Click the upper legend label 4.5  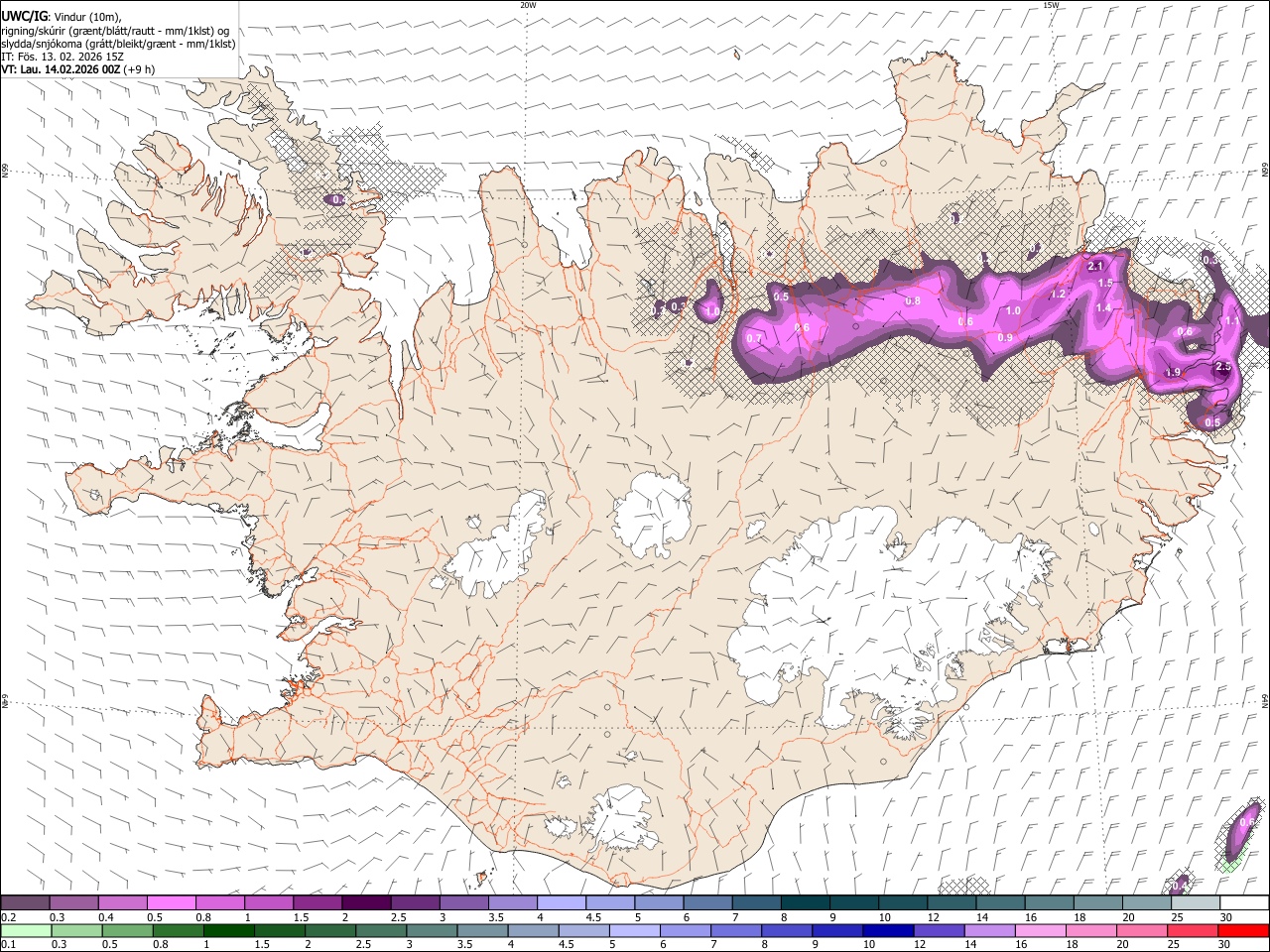click(593, 917)
